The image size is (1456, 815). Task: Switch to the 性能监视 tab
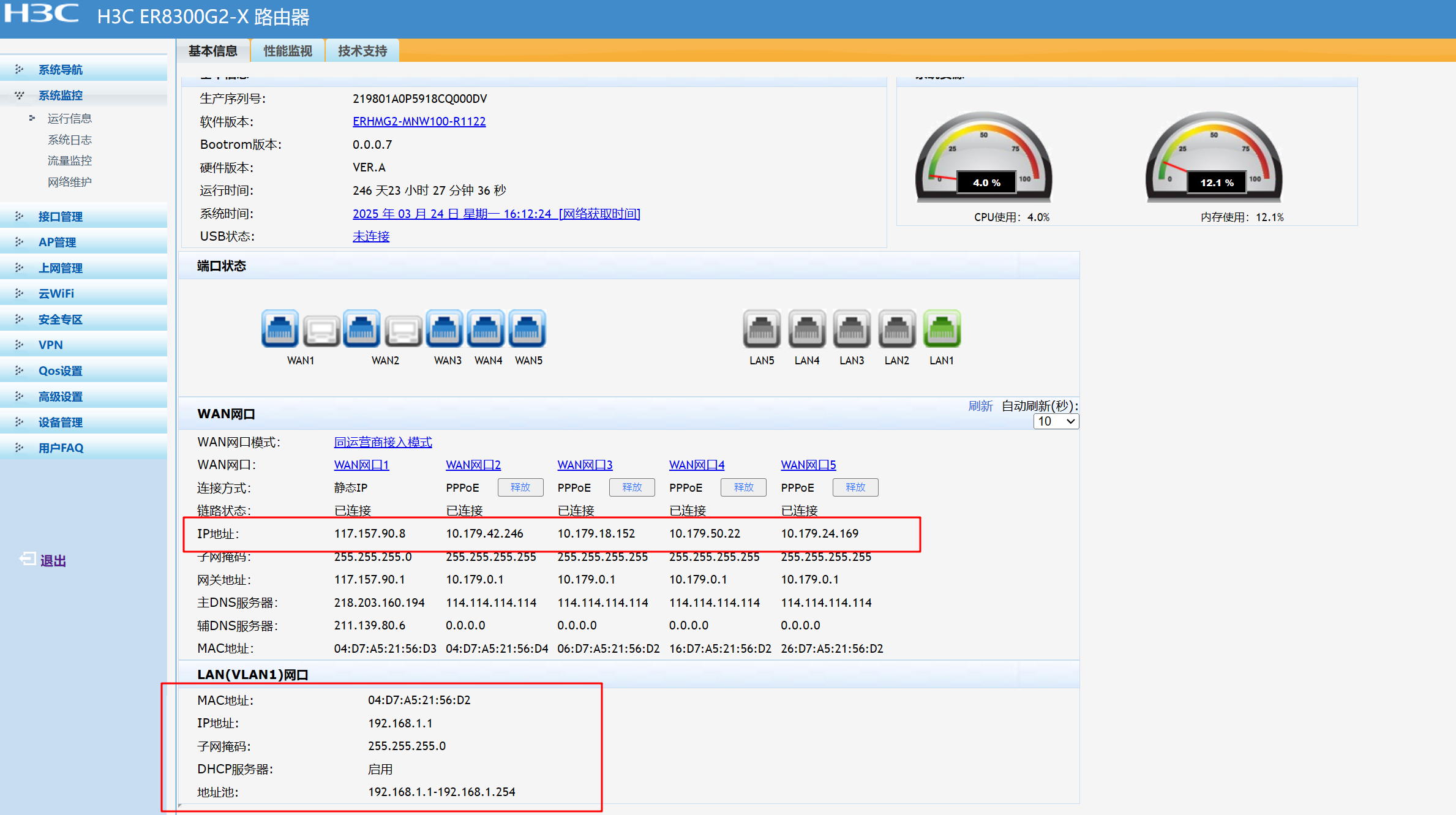(288, 51)
